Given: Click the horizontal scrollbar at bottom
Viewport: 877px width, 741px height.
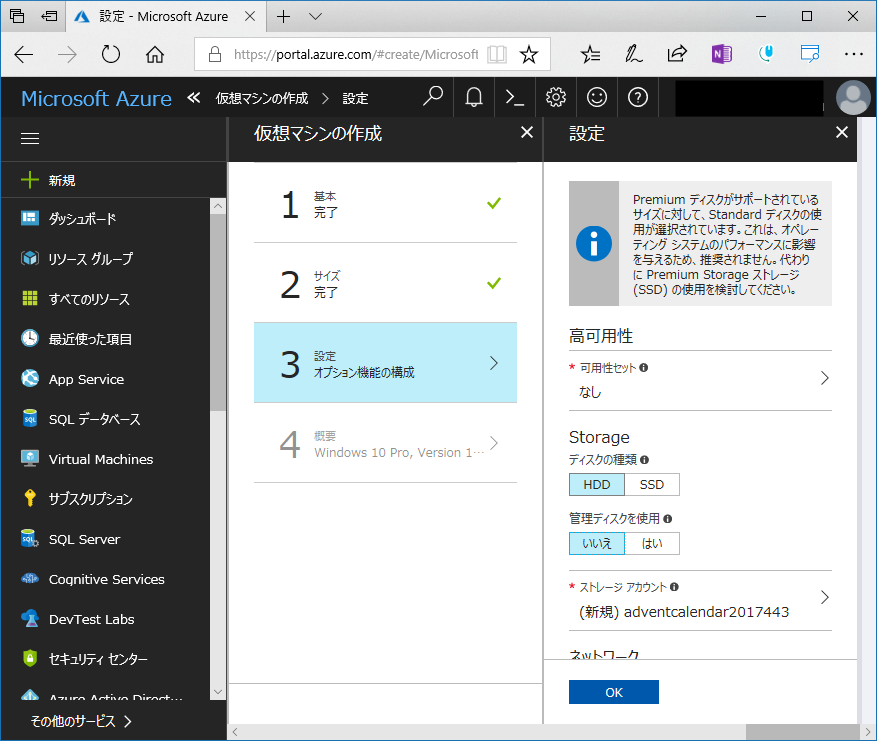Looking at the screenshot, I should pos(802,732).
